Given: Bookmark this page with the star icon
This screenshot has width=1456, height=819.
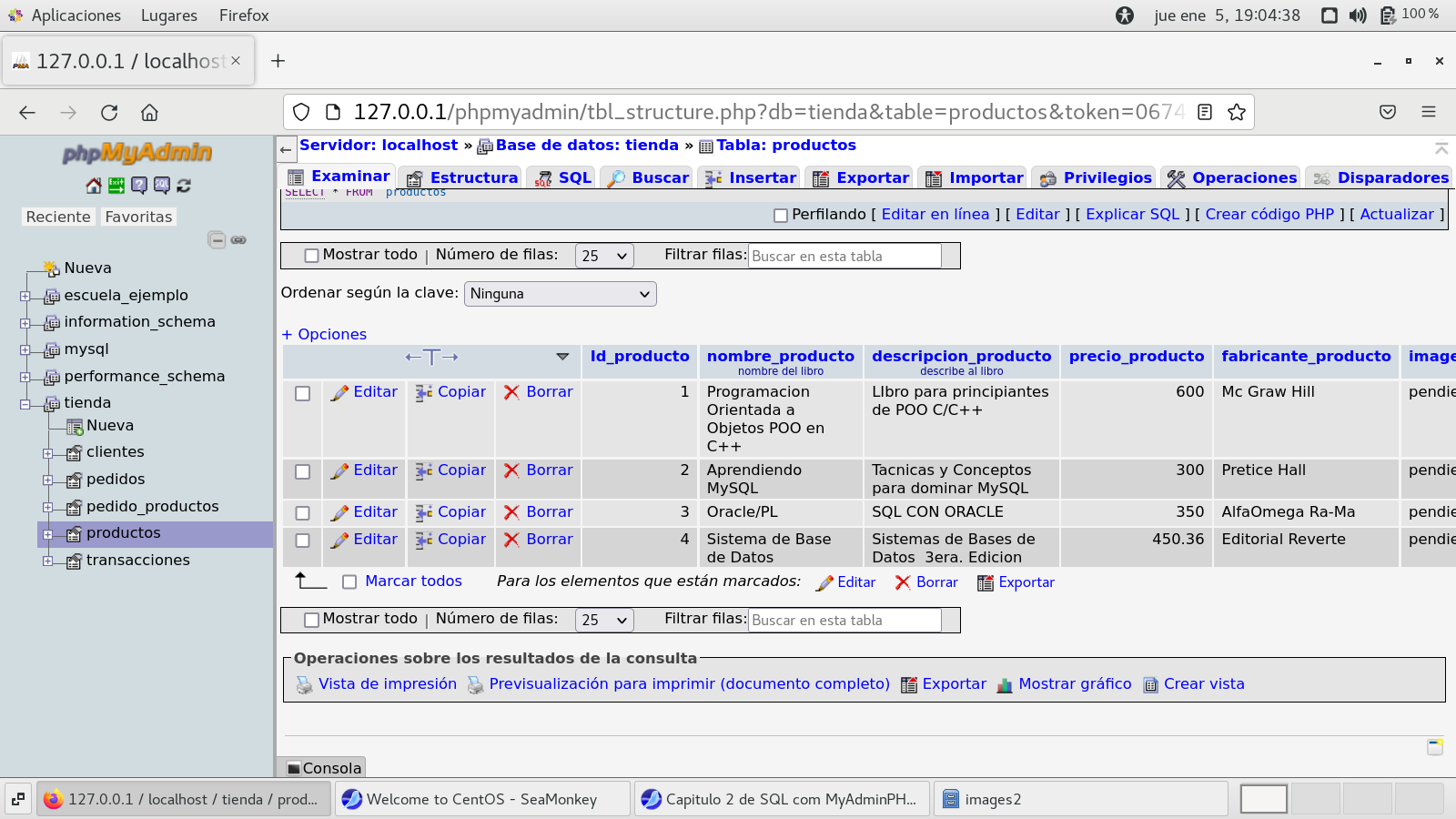Looking at the screenshot, I should (x=1236, y=112).
